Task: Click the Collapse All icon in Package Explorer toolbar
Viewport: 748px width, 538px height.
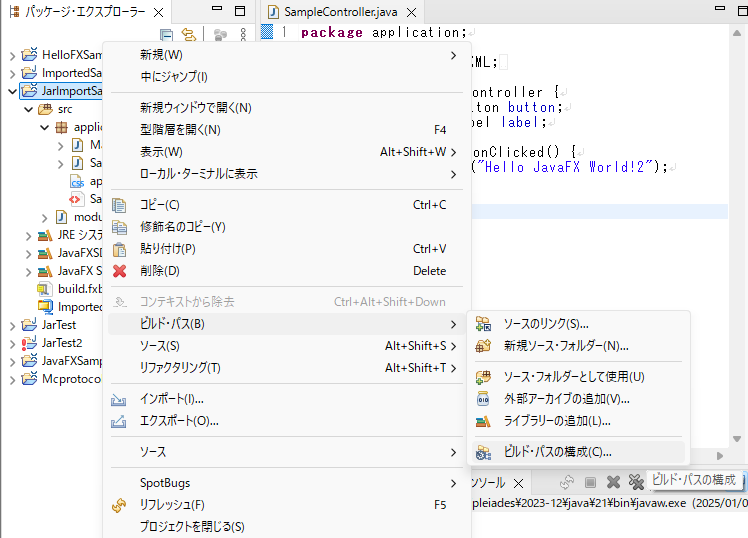Action: pos(166,35)
